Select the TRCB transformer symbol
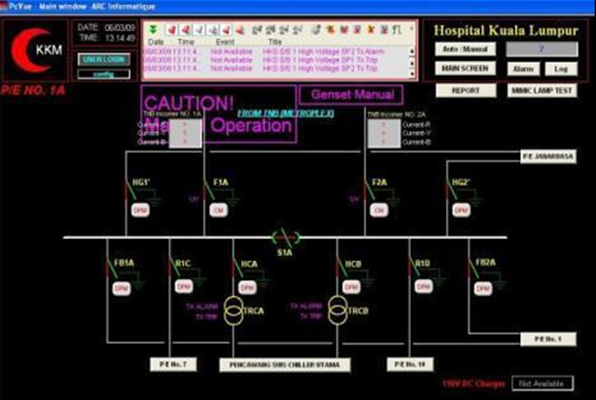The height and width of the screenshot is (400, 596). pos(338,311)
